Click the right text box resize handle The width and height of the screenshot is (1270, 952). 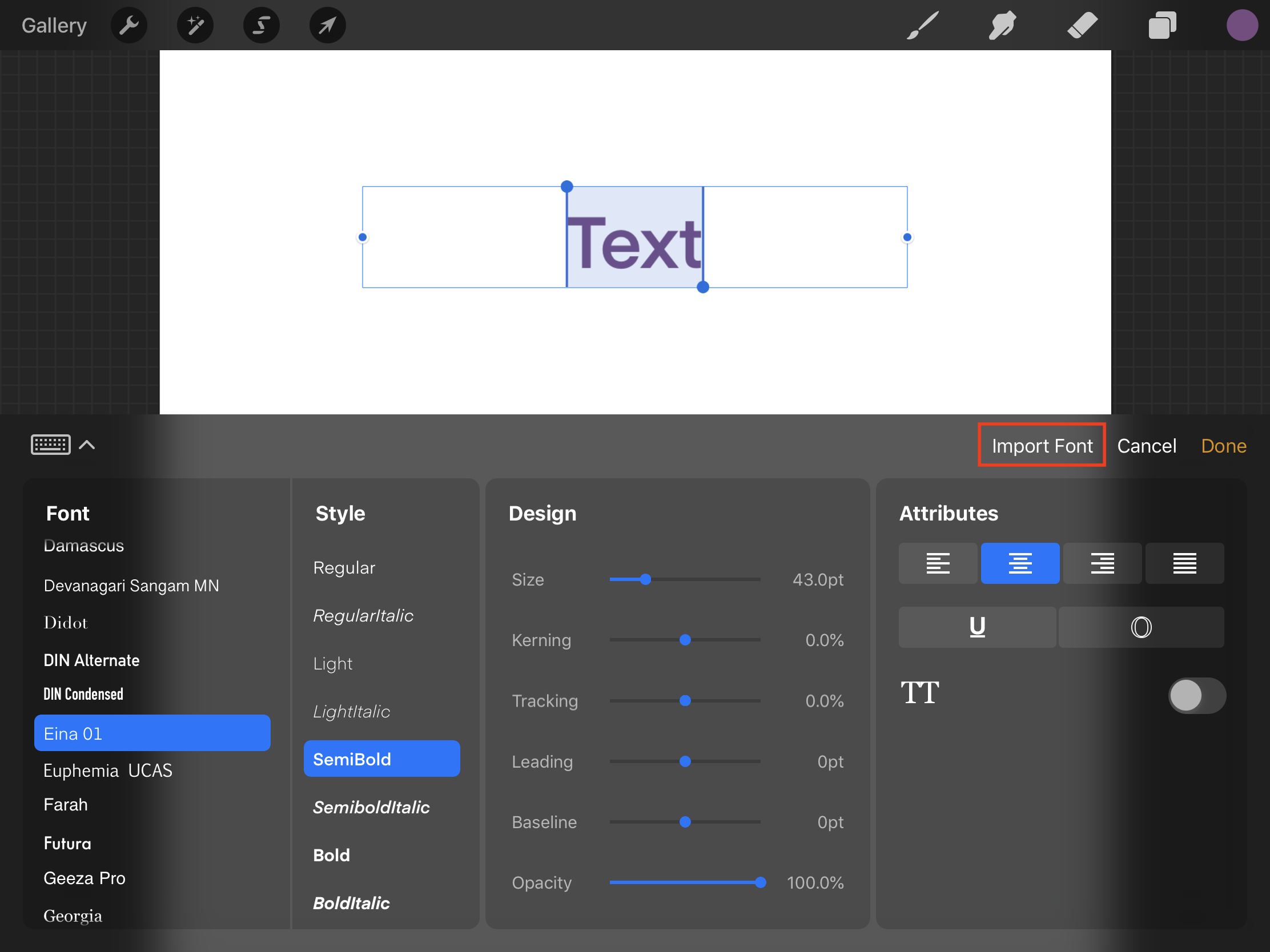pos(907,237)
